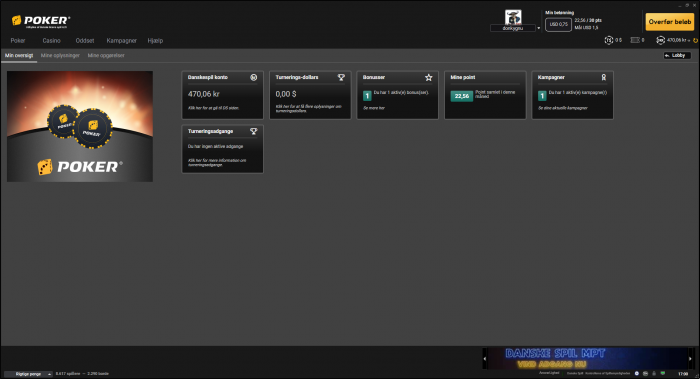Switch to Mine oplysninger tab
700x379 pixels.
coord(60,55)
